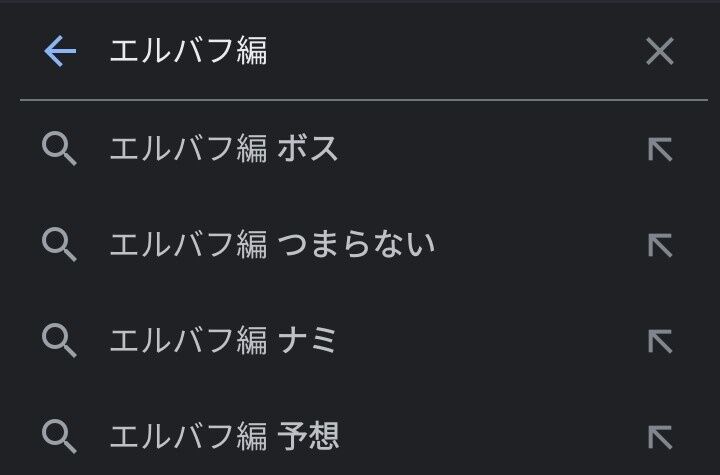Click magnifier icon beside エルバフ編 つまらない
720x475 pixels.
[59, 245]
